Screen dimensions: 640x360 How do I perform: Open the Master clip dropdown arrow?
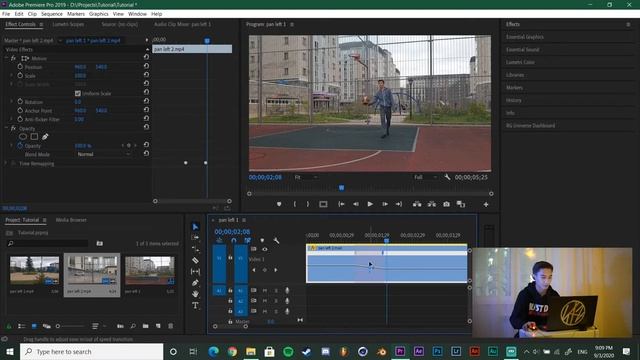click(x=60, y=40)
